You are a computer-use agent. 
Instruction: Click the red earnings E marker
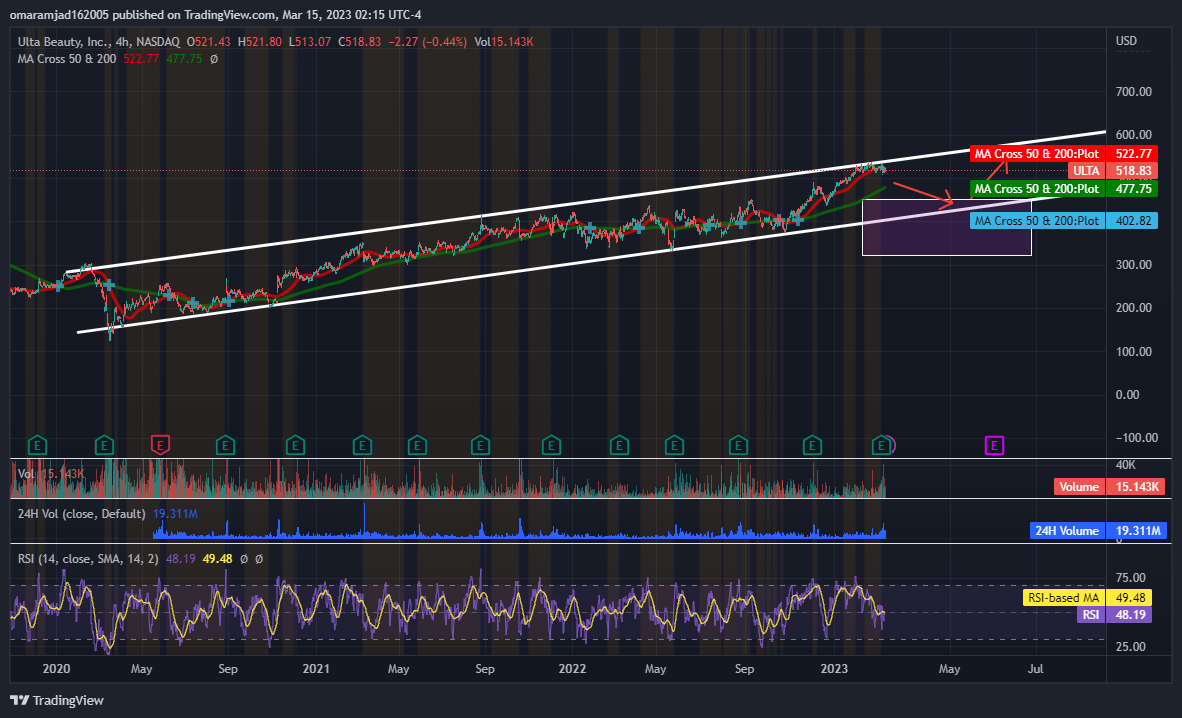(160, 446)
